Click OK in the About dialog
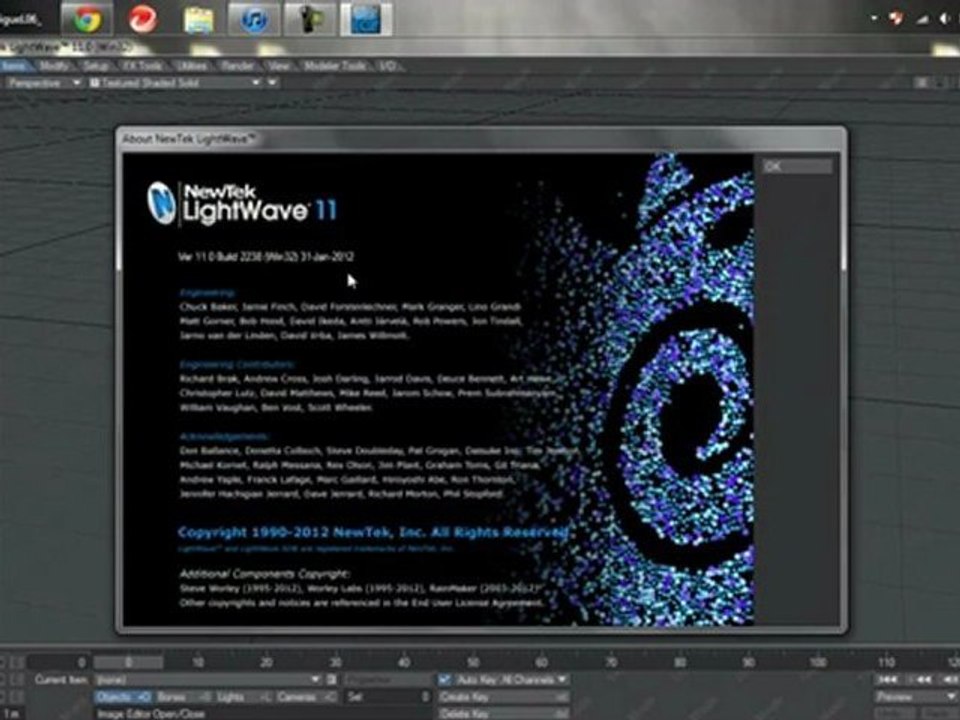 click(x=797, y=167)
